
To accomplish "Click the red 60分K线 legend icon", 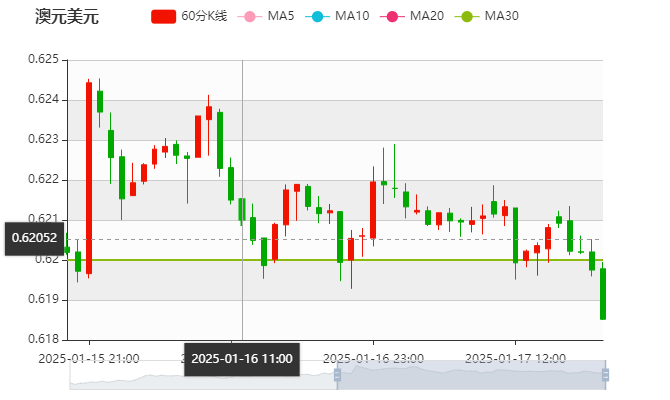I will pos(163,16).
